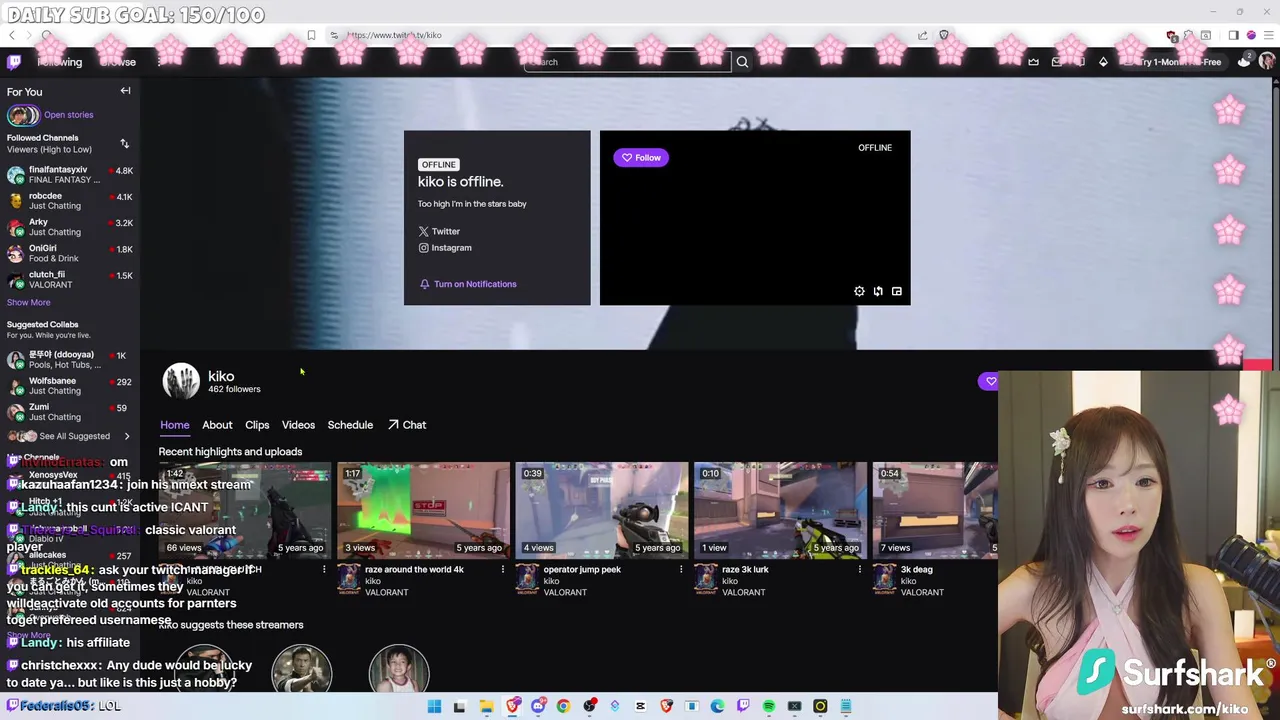Open the Get Bits diamond icon
Viewport: 1280px width, 720px height.
1103,62
